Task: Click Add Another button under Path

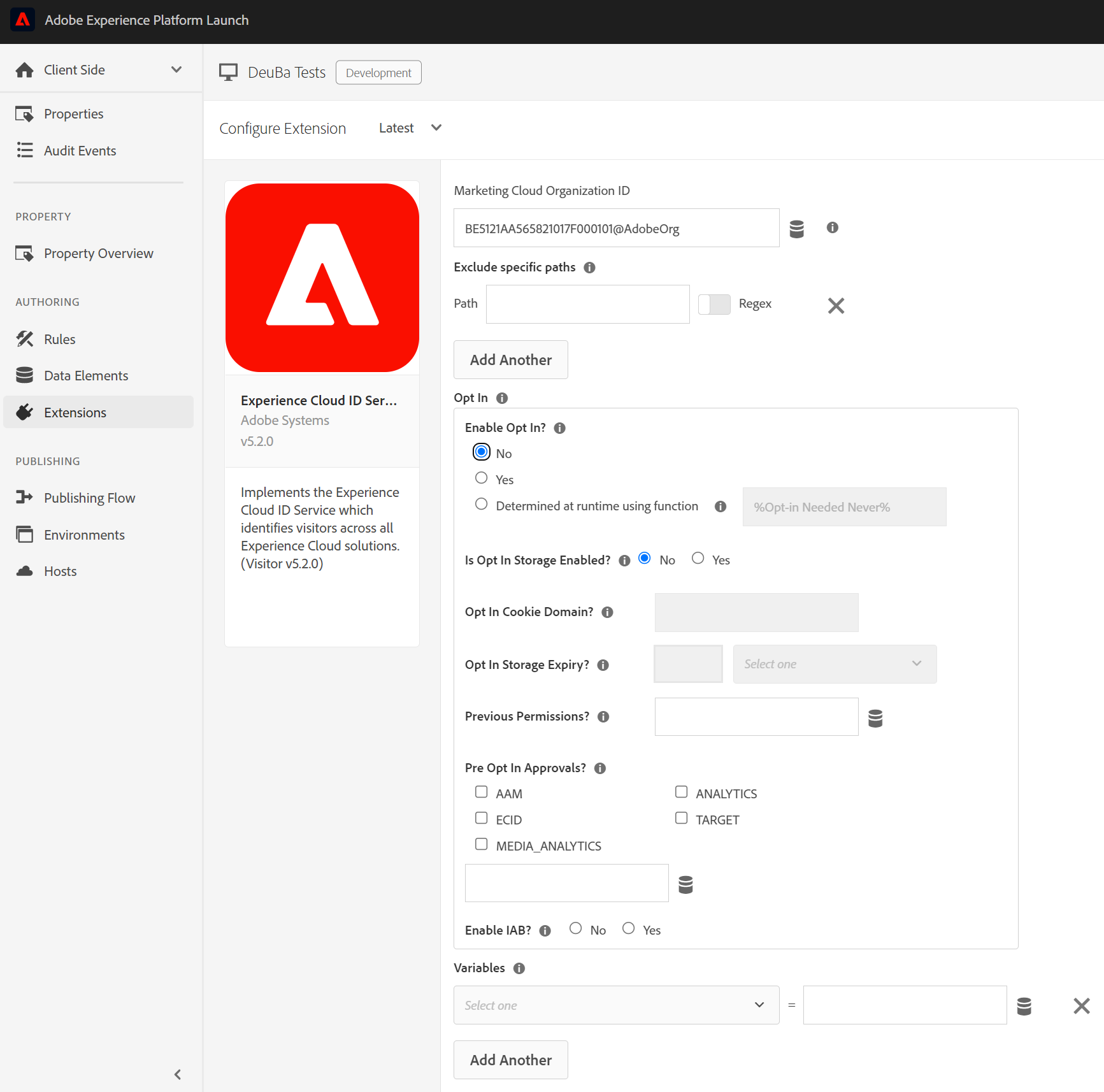Action: 510,360
